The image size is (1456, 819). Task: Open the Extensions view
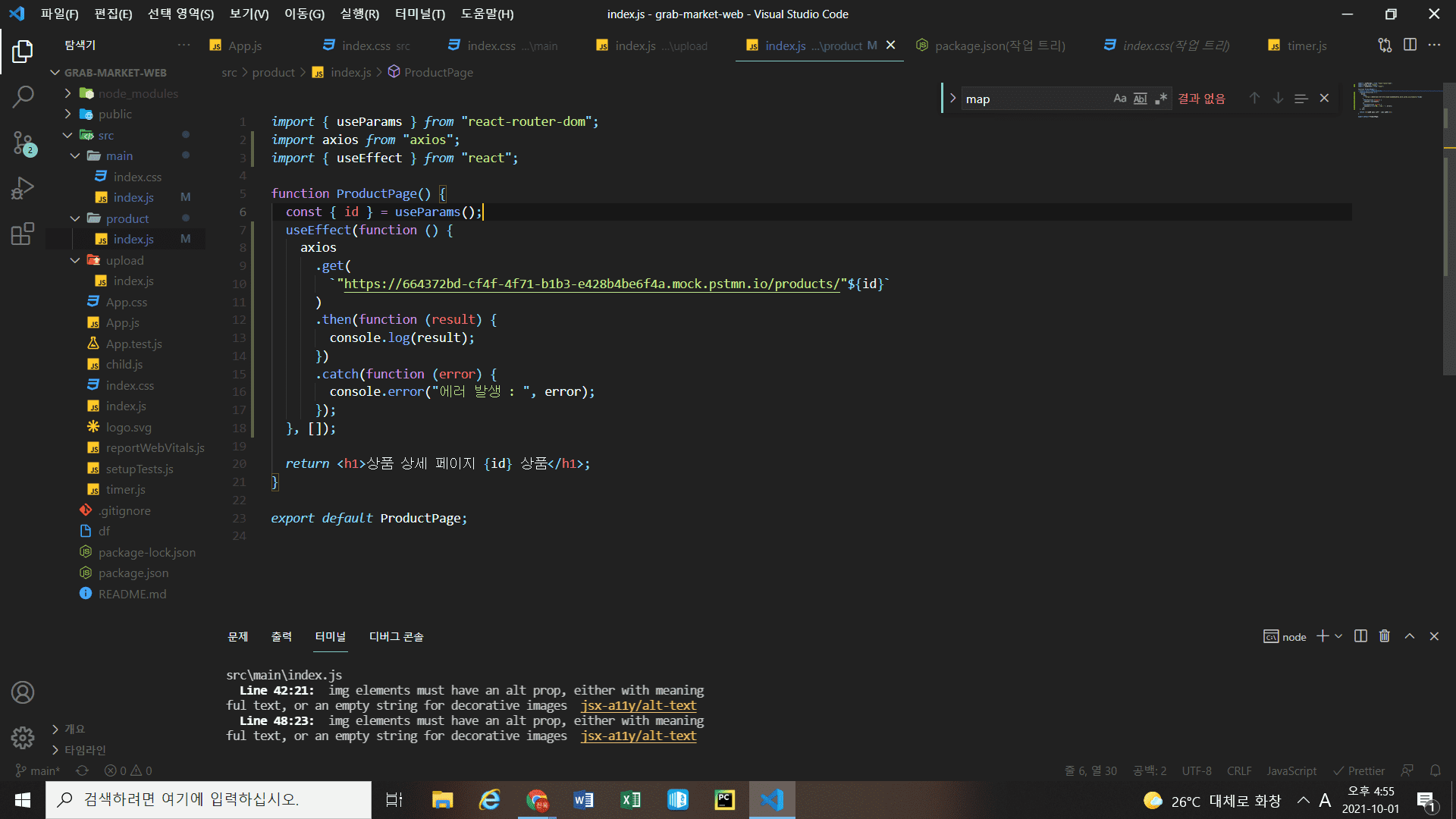tap(23, 234)
